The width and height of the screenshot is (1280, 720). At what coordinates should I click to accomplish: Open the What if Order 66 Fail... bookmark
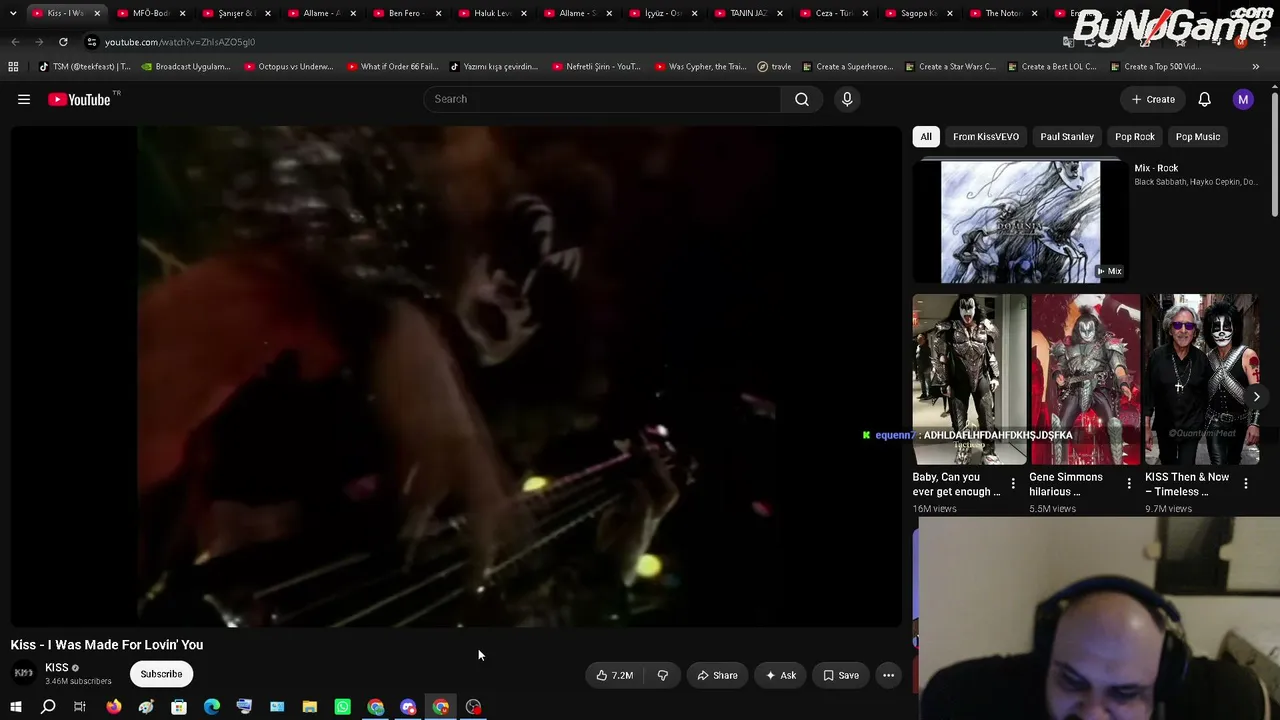coord(392,67)
